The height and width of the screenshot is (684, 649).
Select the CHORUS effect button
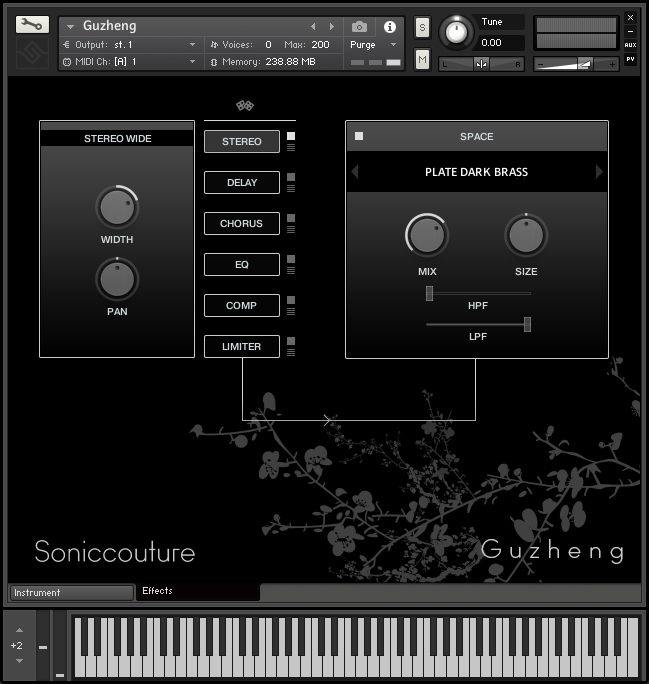coord(242,223)
